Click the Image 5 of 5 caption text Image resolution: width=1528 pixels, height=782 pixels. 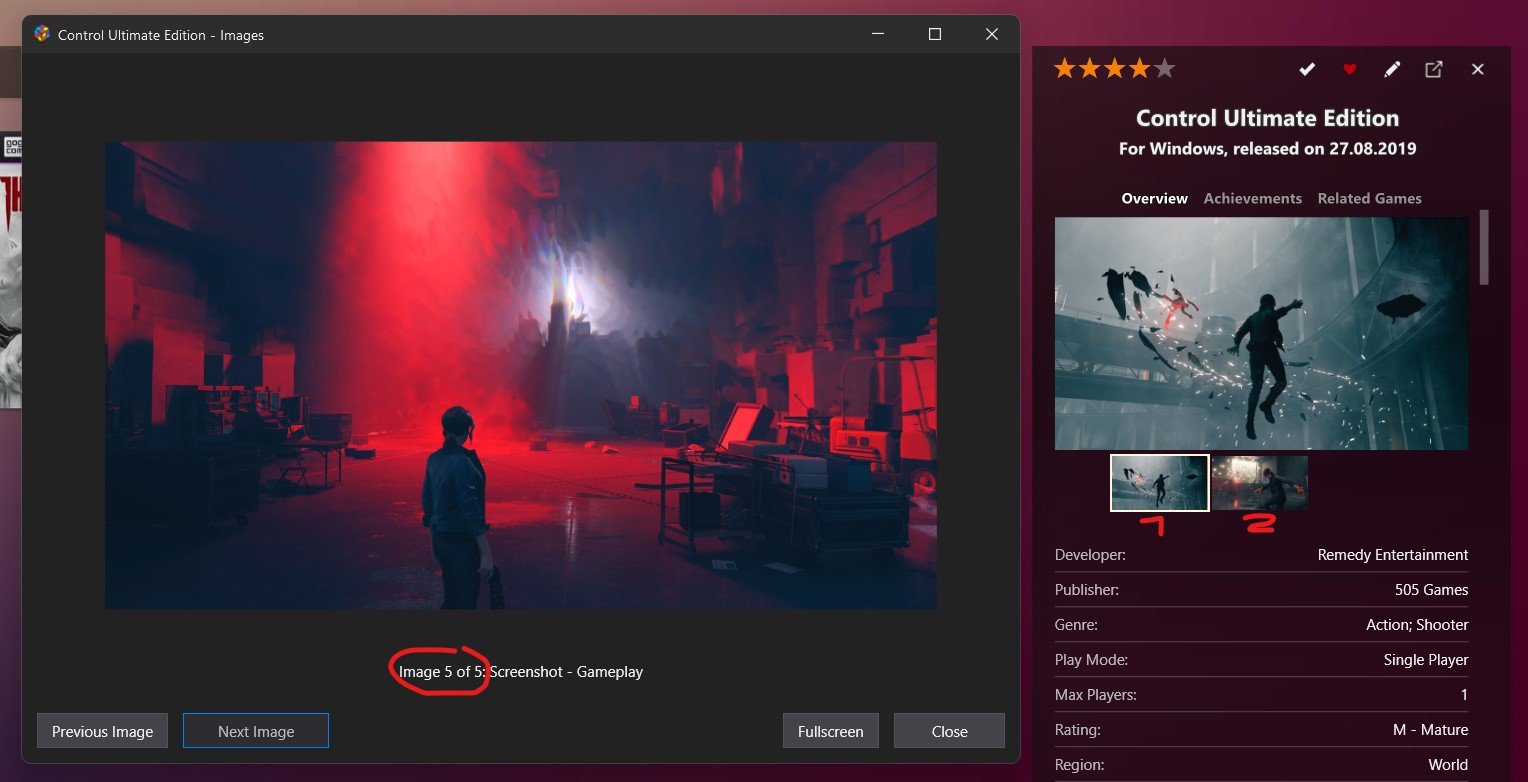point(521,672)
